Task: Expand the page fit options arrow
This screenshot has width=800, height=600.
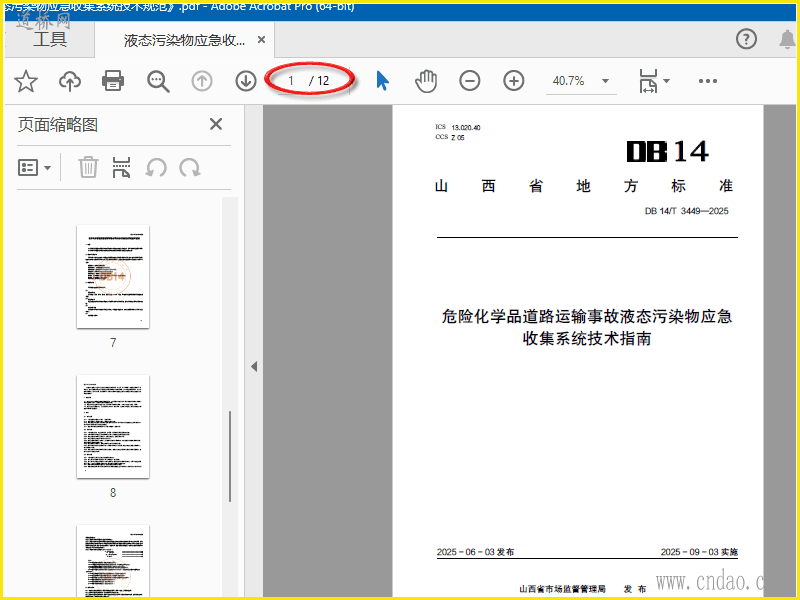Action: (666, 81)
